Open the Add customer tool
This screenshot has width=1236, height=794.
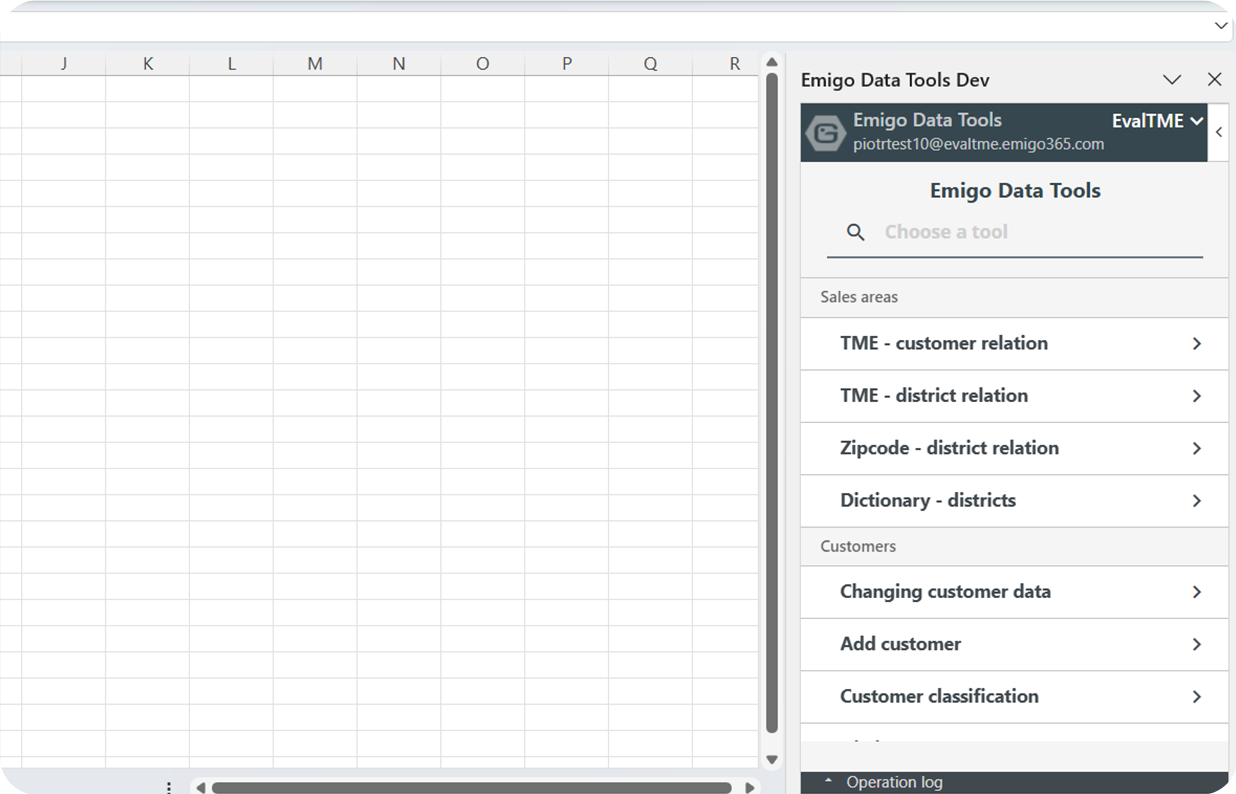(x=1014, y=644)
